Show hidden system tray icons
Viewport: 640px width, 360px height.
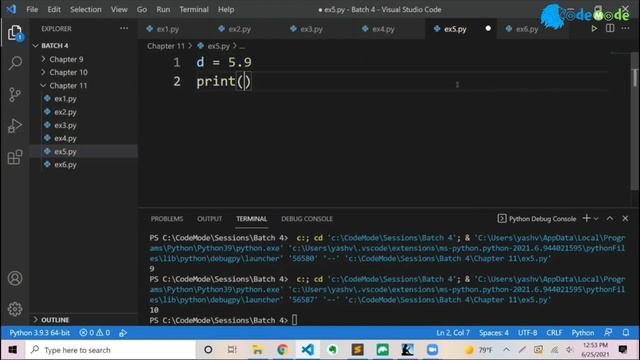tap(506, 350)
